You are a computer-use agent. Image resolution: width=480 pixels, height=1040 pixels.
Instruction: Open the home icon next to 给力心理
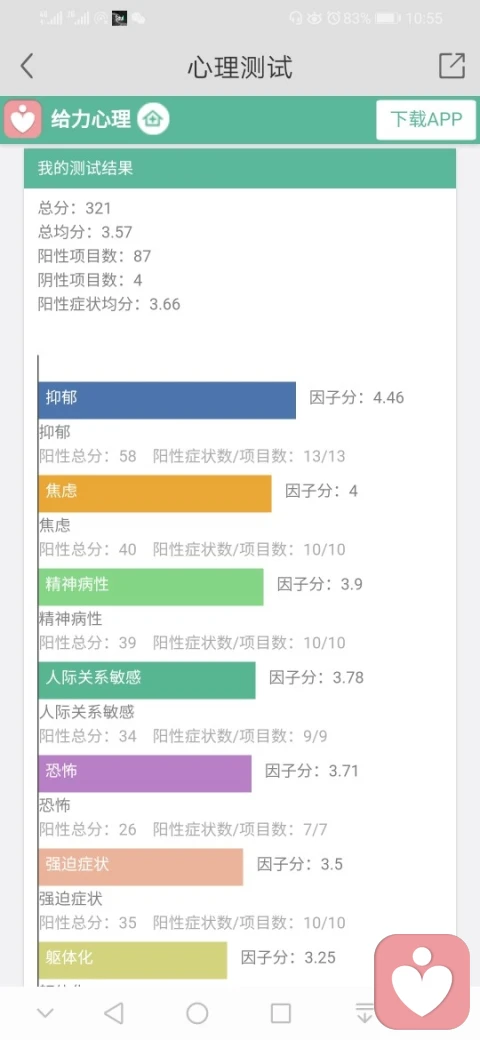point(154,119)
